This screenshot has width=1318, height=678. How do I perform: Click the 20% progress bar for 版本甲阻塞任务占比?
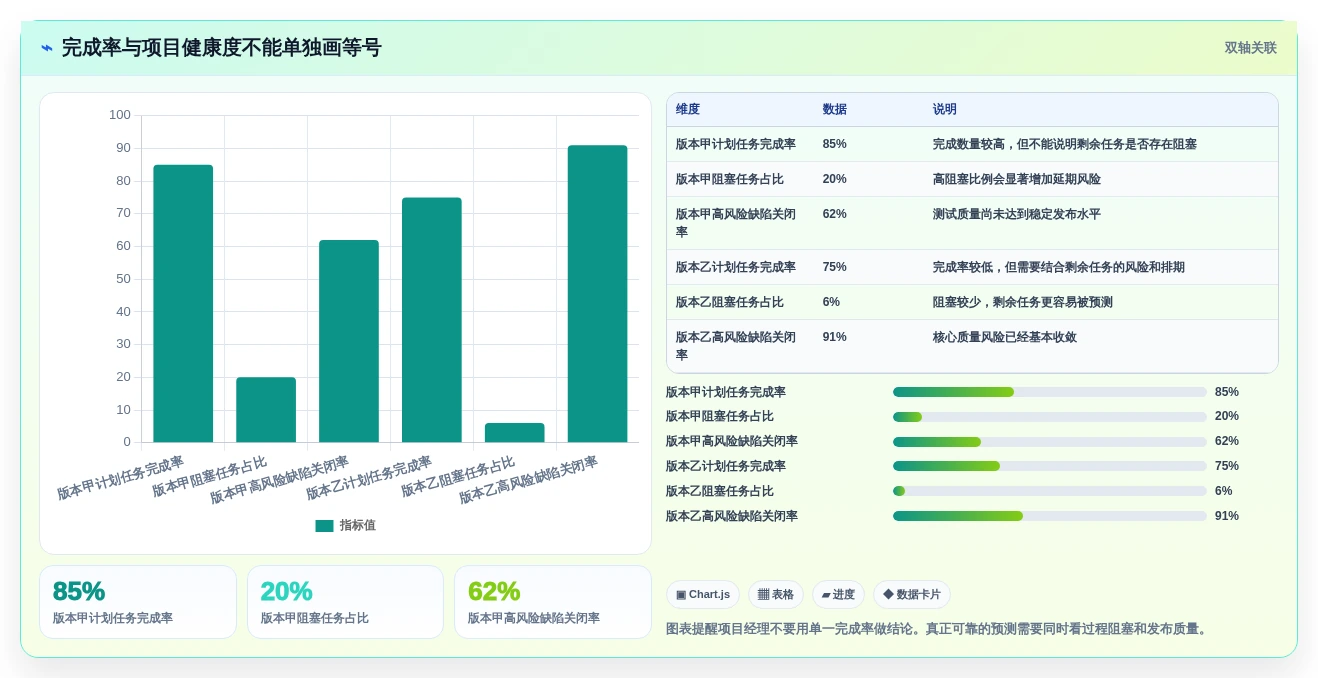[x=1050, y=417]
